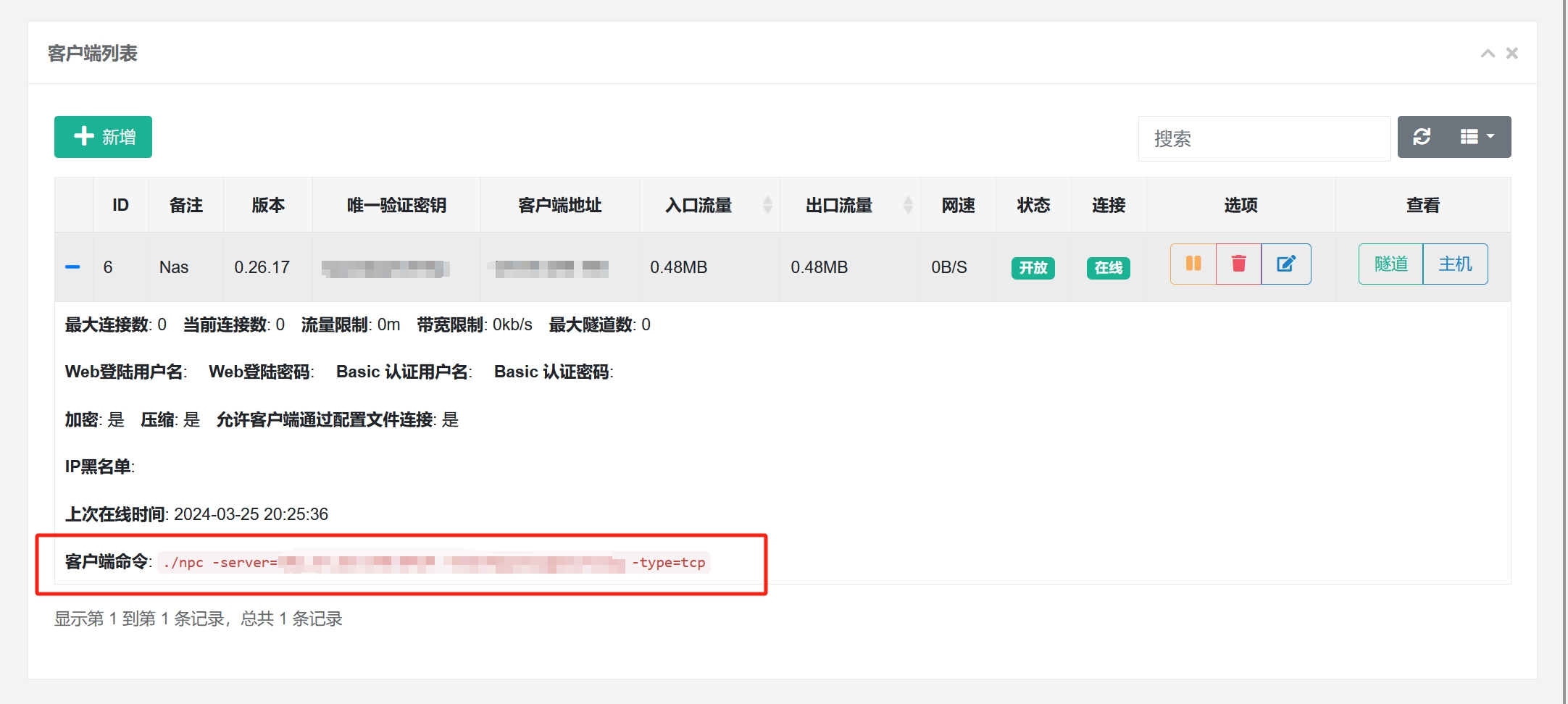Open the columns dropdown menu
This screenshot has height=704, width=1568.
click(1478, 137)
